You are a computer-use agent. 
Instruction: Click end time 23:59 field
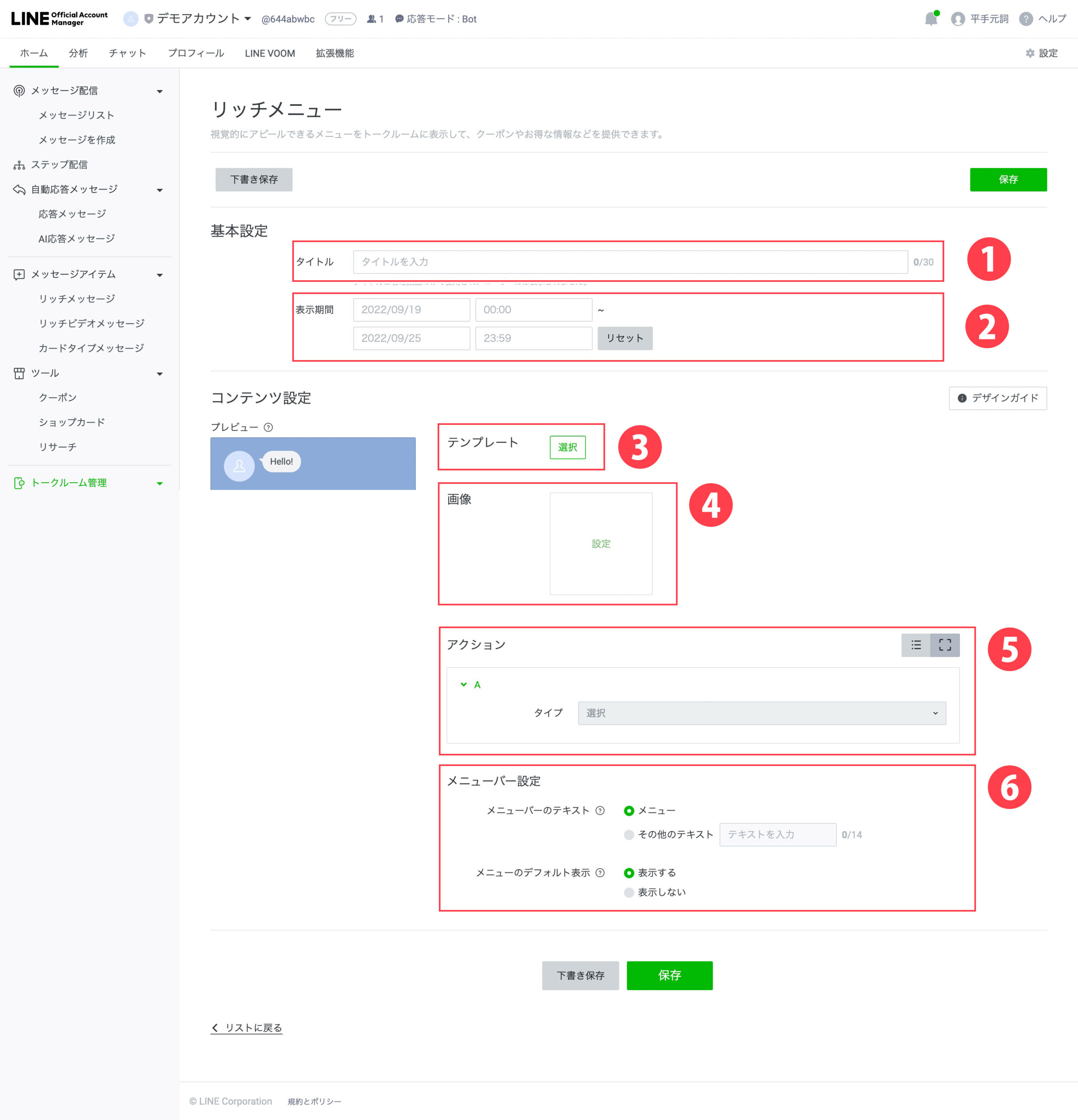534,338
